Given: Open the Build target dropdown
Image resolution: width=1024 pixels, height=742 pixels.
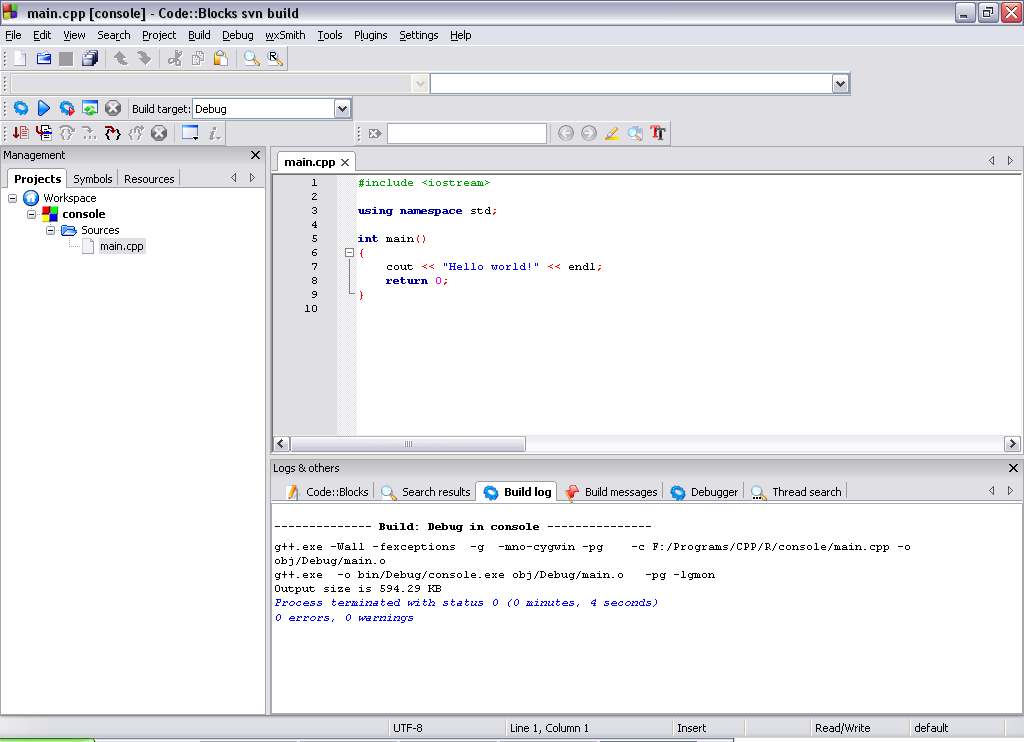Looking at the screenshot, I should [342, 109].
